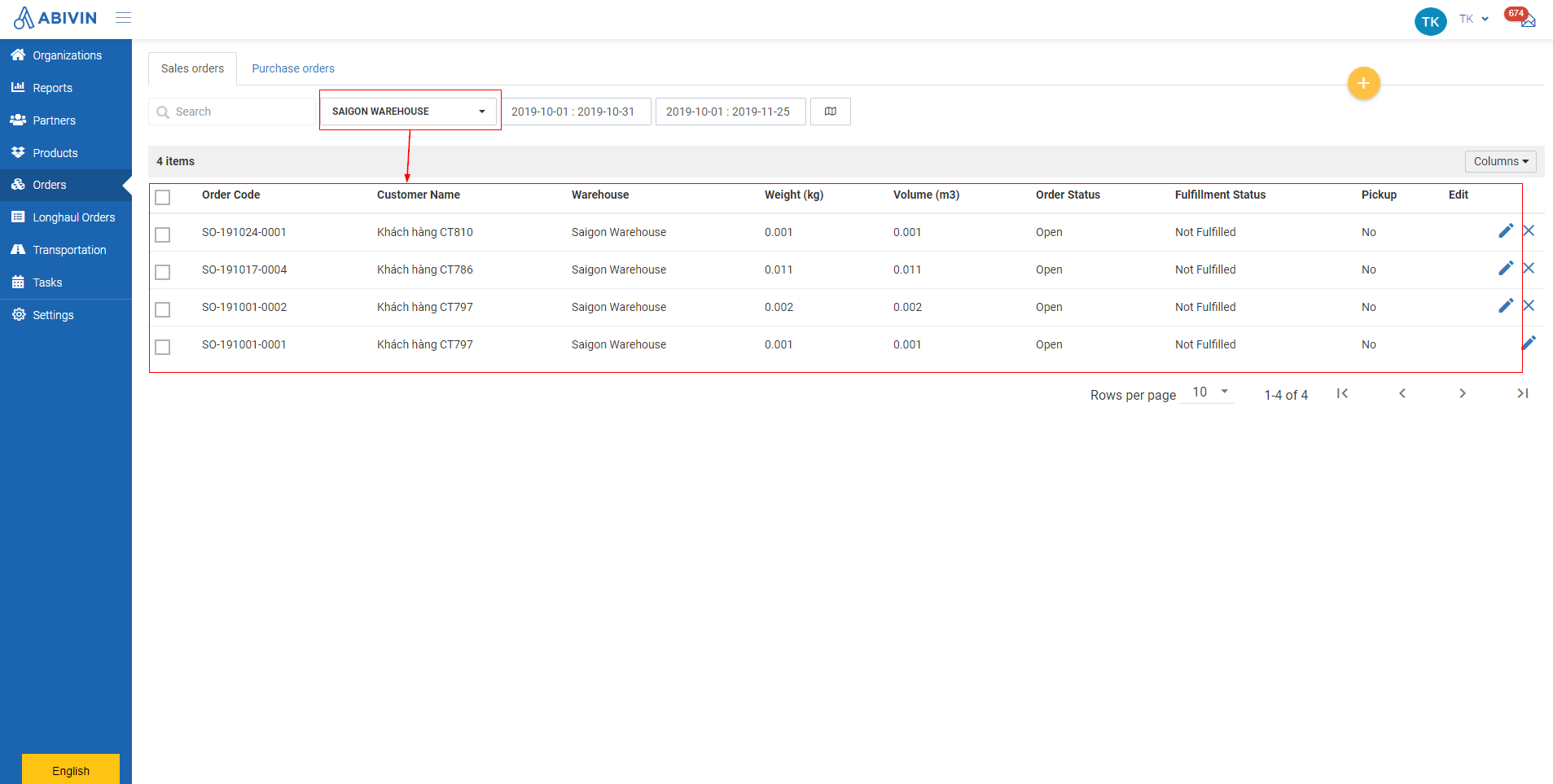Edit order SO-191024-0001 with pencil icon
The width and height of the screenshot is (1553, 784).
1506,231
